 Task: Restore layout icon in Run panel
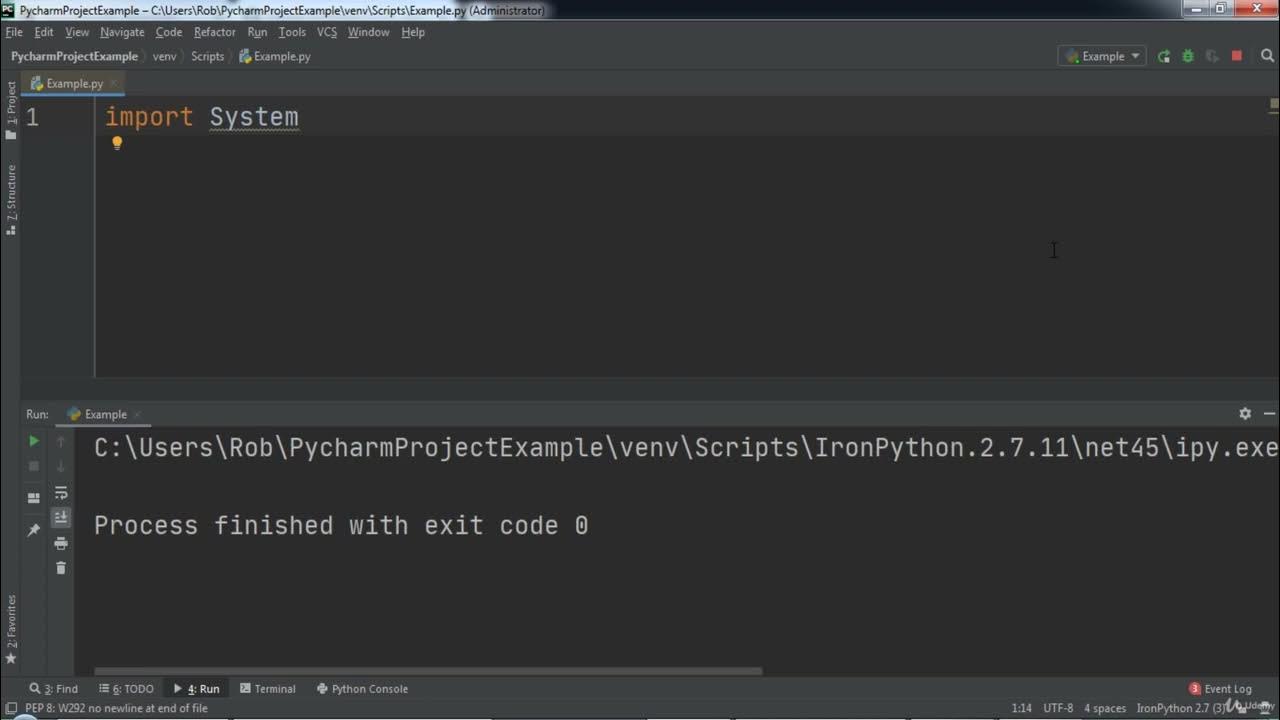coord(34,497)
